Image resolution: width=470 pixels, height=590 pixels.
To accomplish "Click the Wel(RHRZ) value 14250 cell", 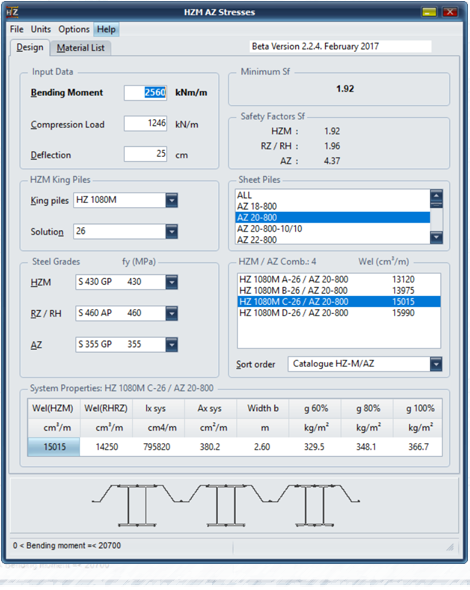I will (x=106, y=447).
